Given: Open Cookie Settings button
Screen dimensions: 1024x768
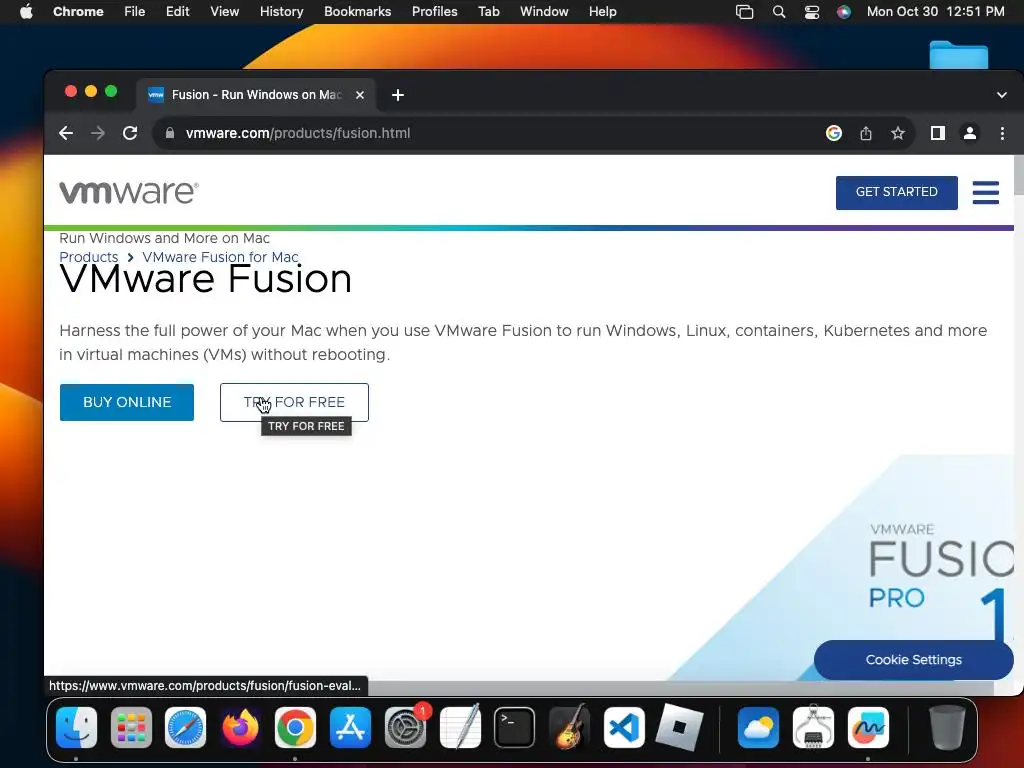Looking at the screenshot, I should (x=914, y=660).
